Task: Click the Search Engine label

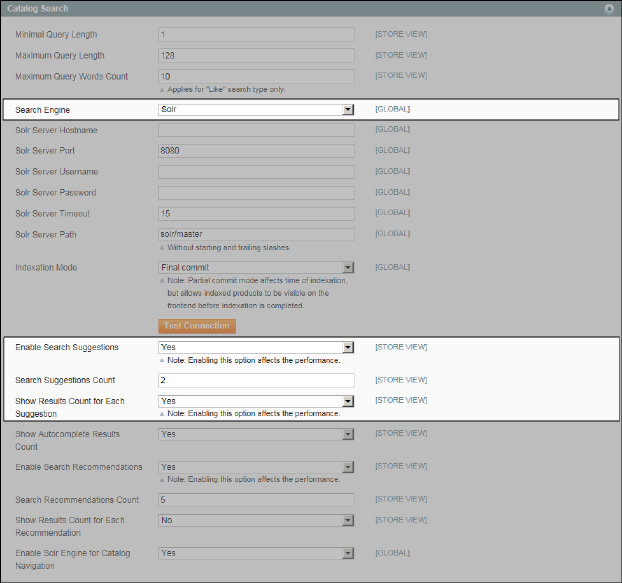Action: 42,110
